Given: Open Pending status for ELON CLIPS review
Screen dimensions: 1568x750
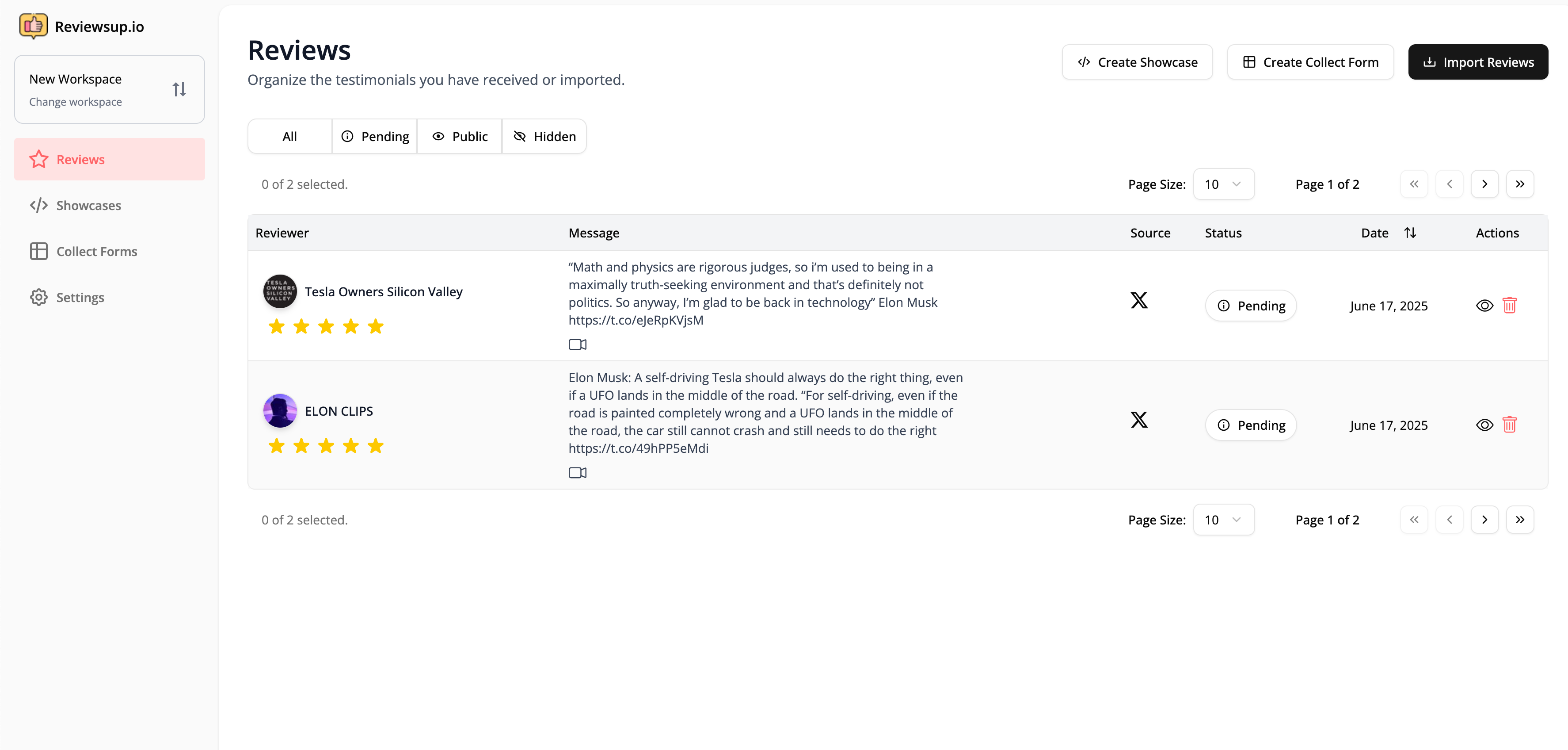Looking at the screenshot, I should (x=1251, y=425).
